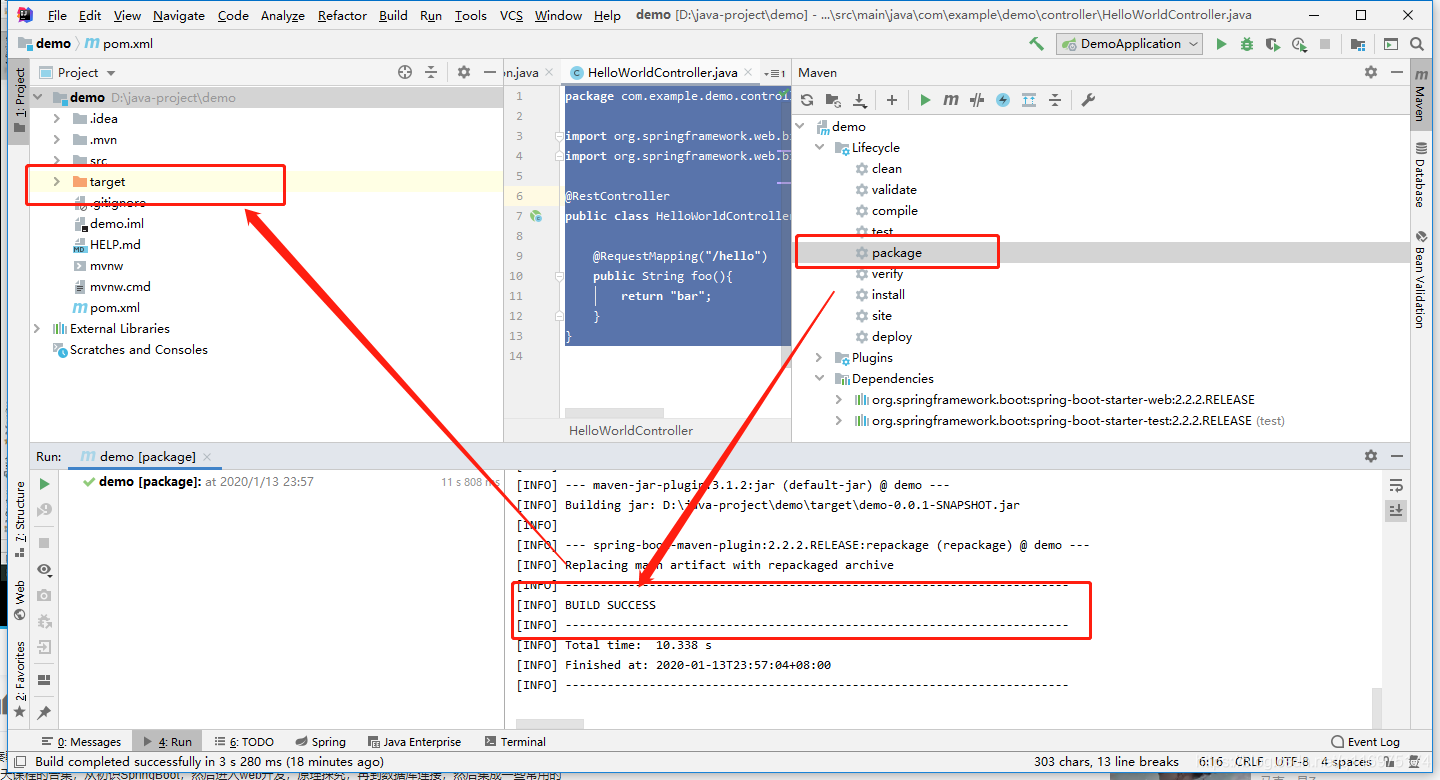Click Search Everywhere magnifier icon

pyautogui.click(x=1417, y=44)
